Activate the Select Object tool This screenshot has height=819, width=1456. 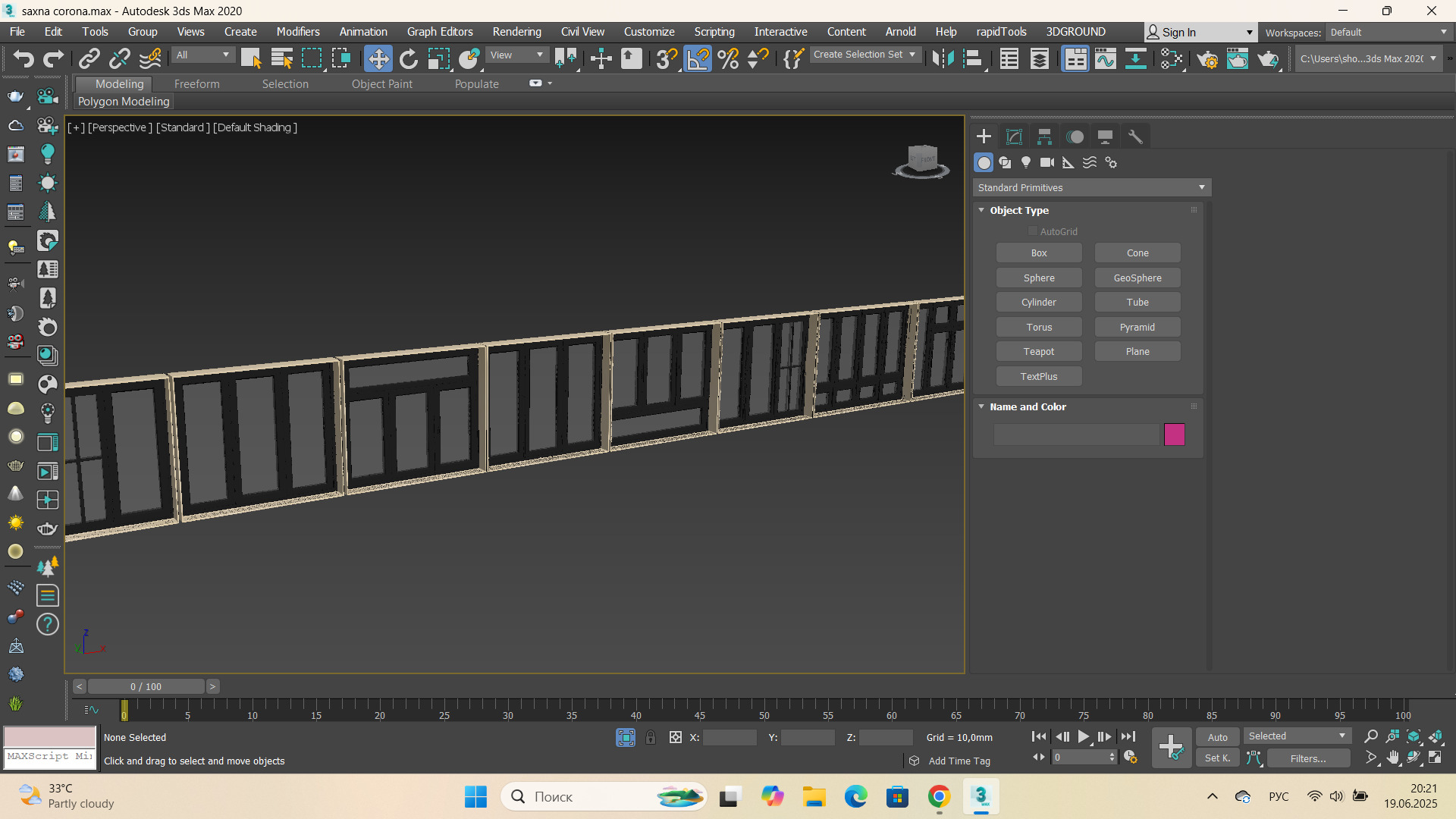pyautogui.click(x=250, y=58)
